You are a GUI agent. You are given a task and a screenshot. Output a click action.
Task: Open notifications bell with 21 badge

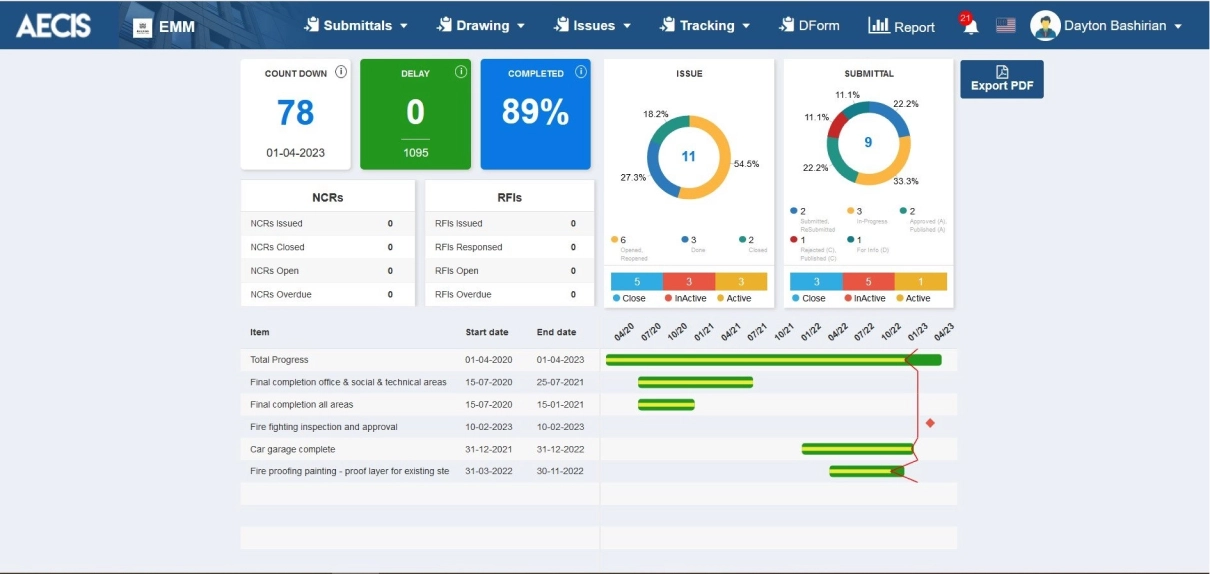(x=969, y=25)
